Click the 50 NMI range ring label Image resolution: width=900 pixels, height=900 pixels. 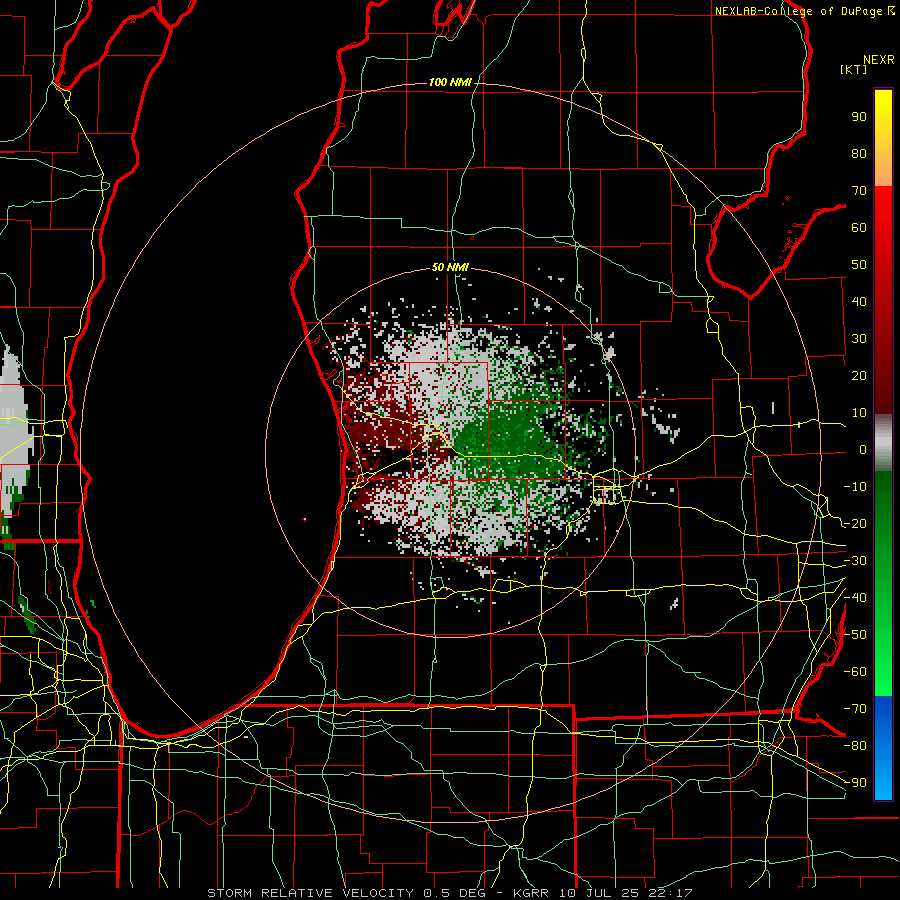click(x=450, y=267)
